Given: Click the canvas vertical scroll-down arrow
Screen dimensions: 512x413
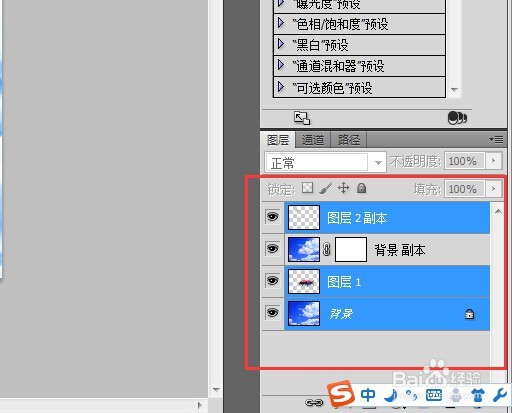Looking at the screenshot, I should click(x=216, y=389).
